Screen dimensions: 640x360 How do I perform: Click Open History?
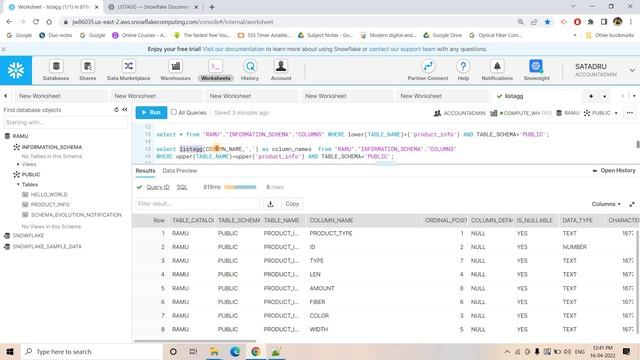click(x=614, y=171)
